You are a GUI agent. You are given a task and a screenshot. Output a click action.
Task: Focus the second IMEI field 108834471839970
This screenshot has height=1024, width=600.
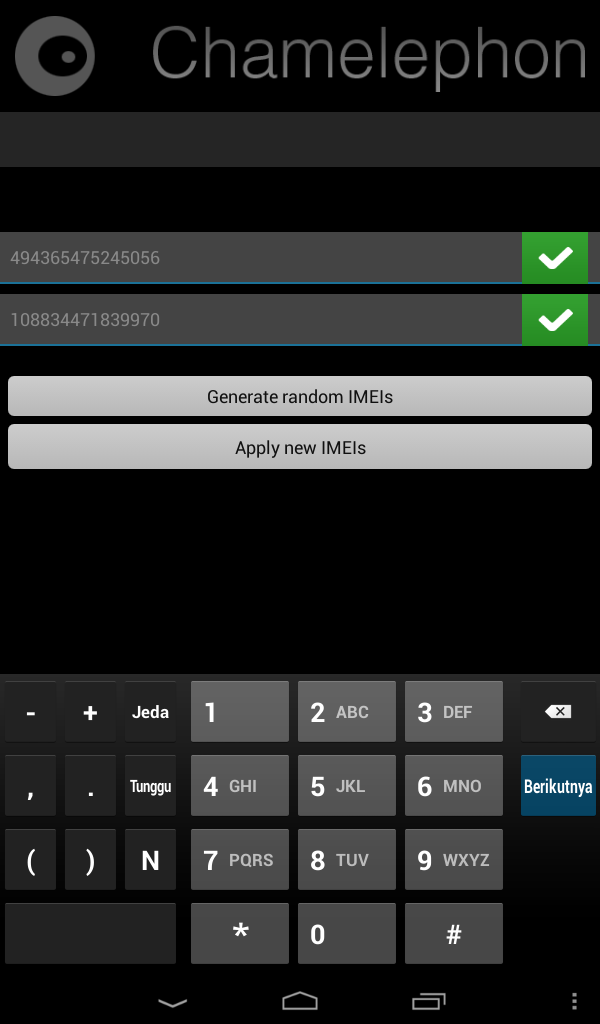[261, 319]
